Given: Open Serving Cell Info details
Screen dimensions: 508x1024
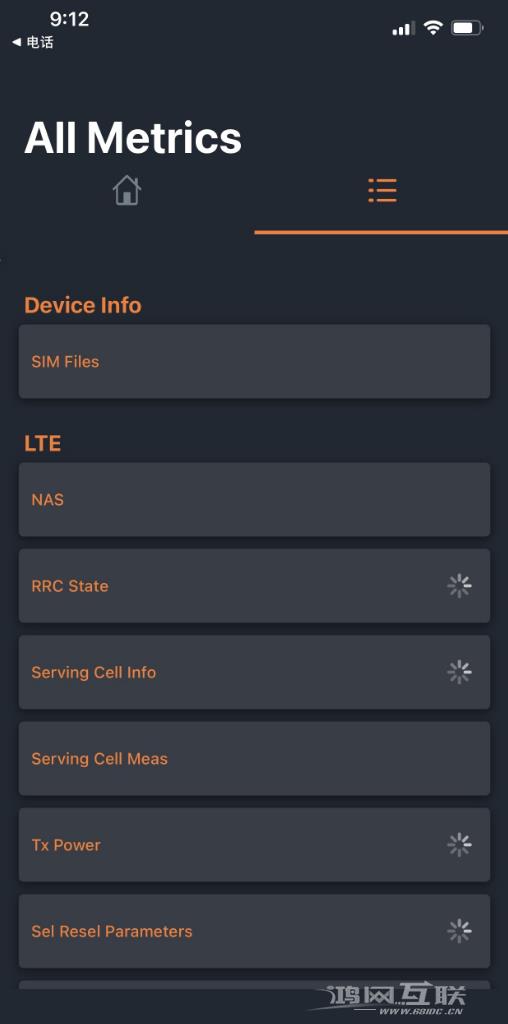Looking at the screenshot, I should (x=254, y=672).
